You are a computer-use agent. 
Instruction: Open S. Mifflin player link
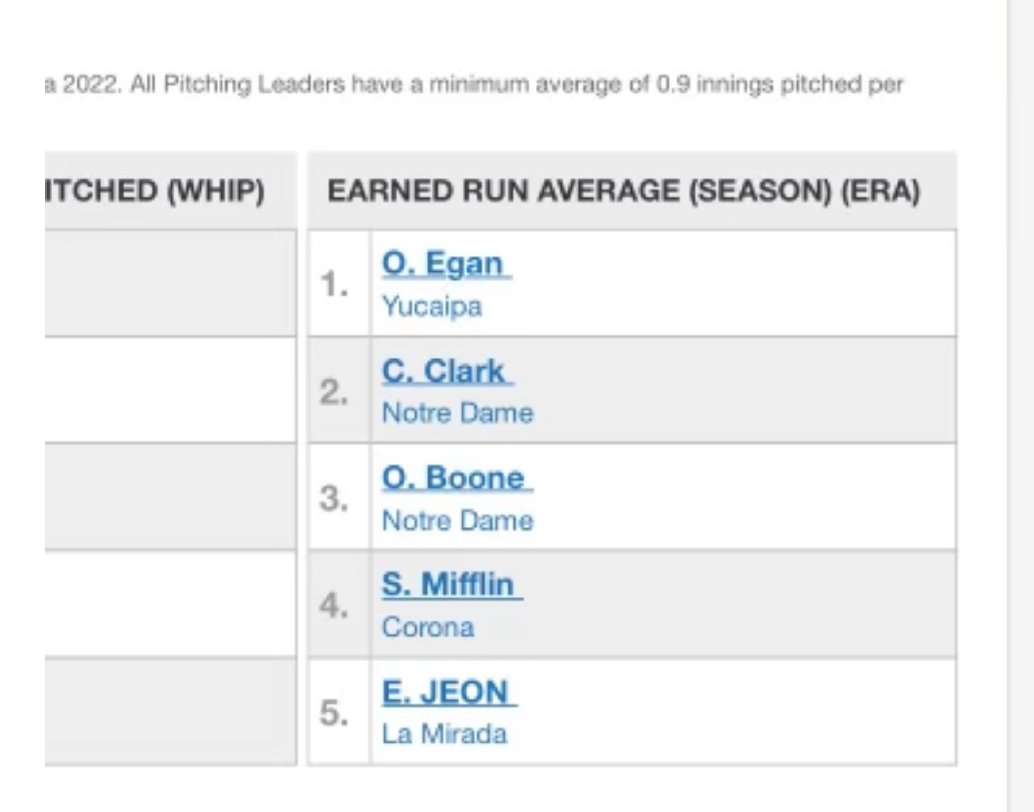coord(452,584)
